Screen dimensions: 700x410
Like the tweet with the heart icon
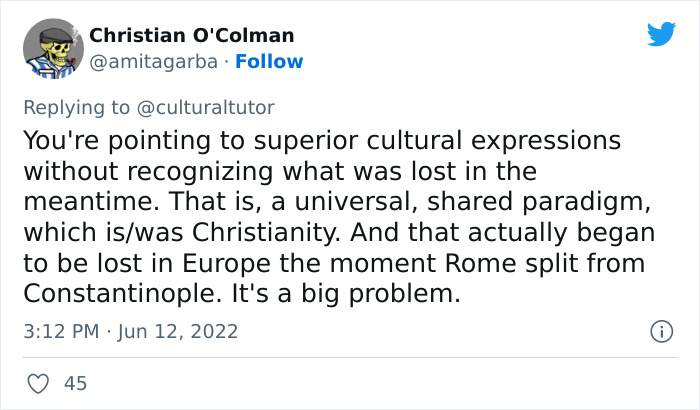[x=39, y=383]
